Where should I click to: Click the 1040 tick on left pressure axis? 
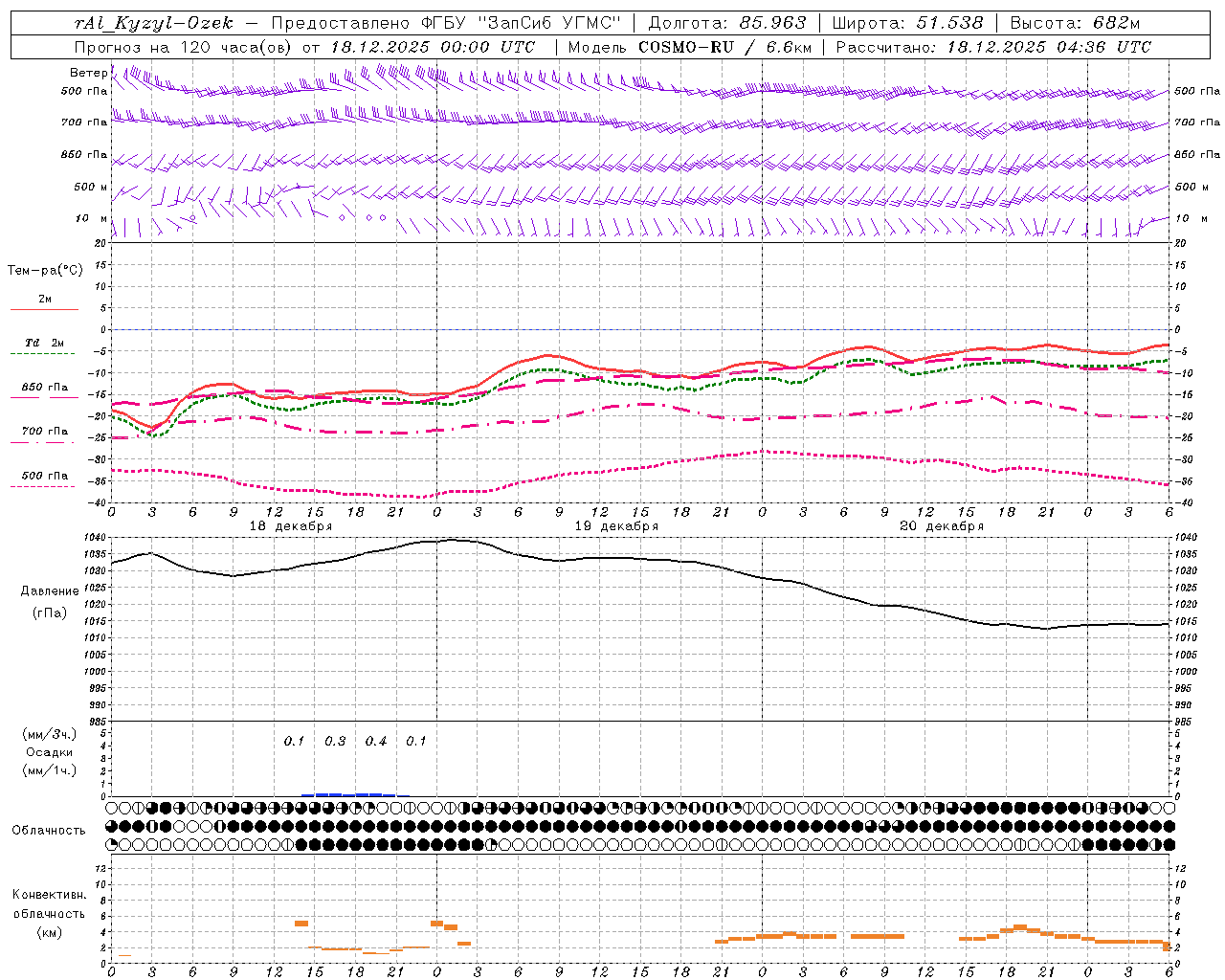(x=95, y=538)
